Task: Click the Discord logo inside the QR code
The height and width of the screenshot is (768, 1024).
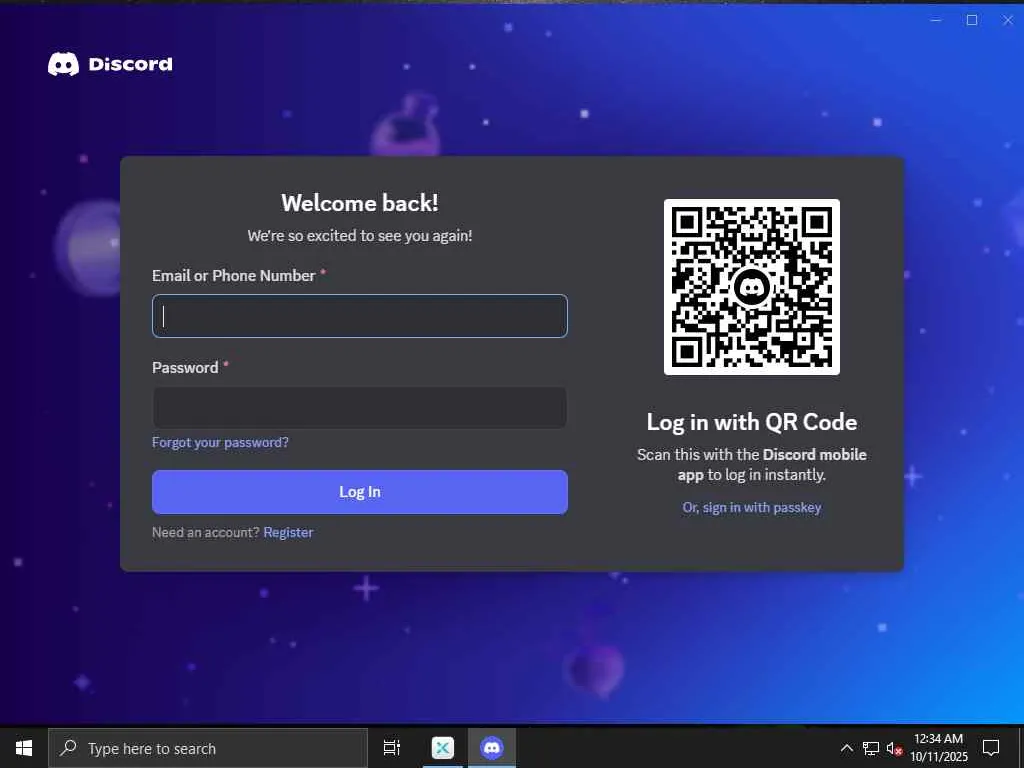Action: pyautogui.click(x=752, y=287)
